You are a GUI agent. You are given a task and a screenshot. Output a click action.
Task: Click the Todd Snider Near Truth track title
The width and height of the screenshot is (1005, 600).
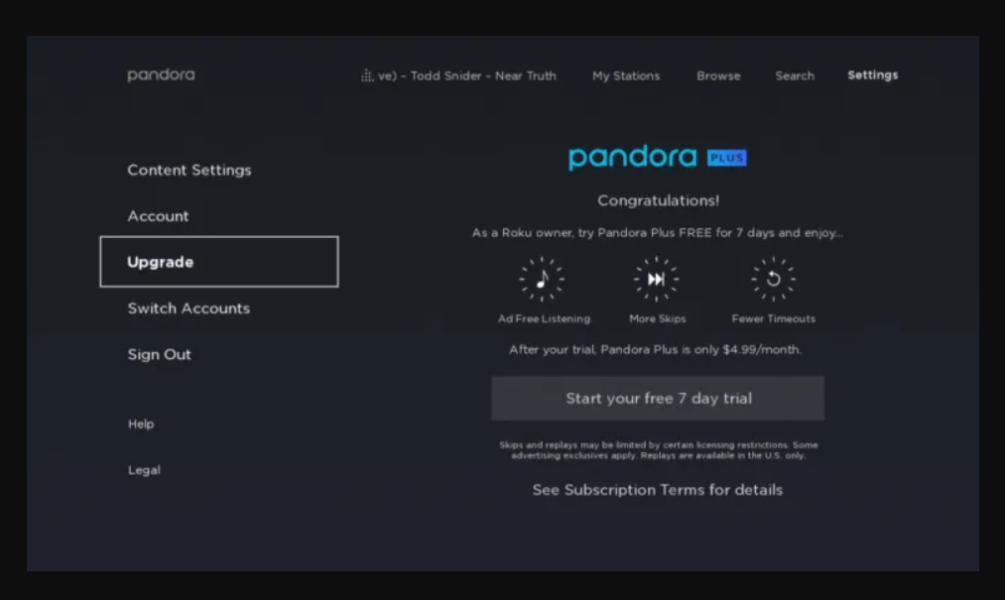467,76
